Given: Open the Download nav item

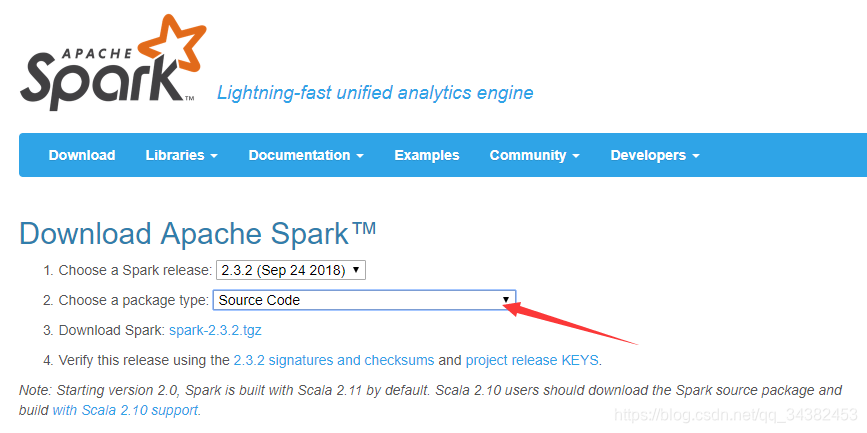Looking at the screenshot, I should 82,155.
